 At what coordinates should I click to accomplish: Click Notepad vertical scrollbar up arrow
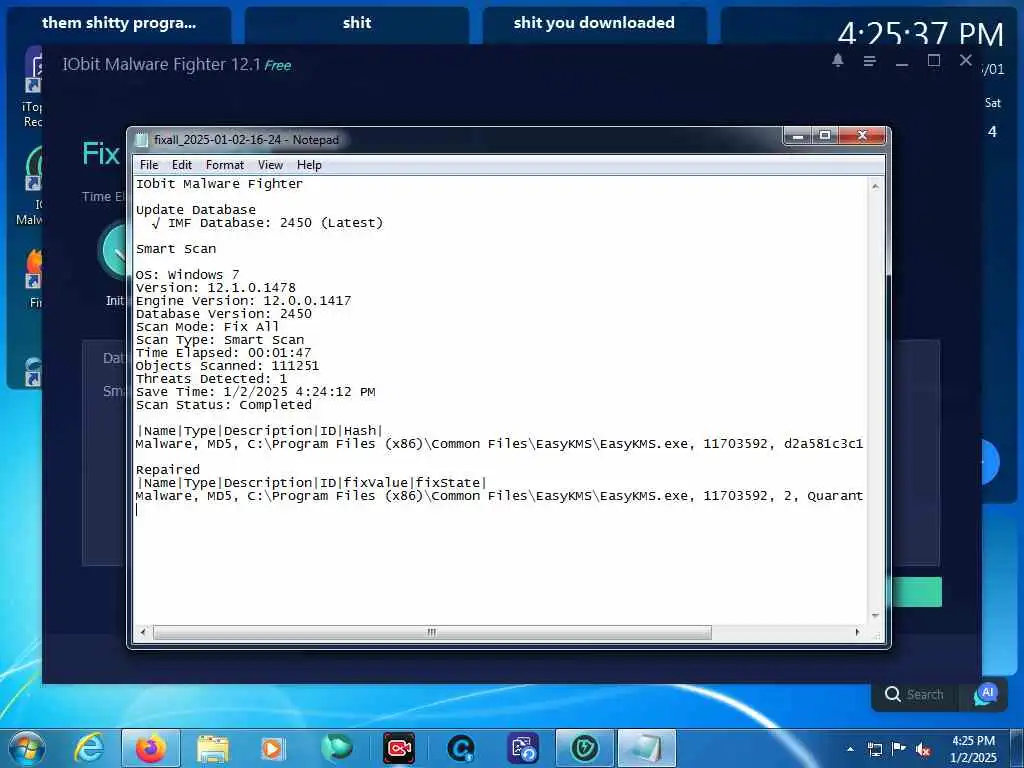[x=875, y=187]
